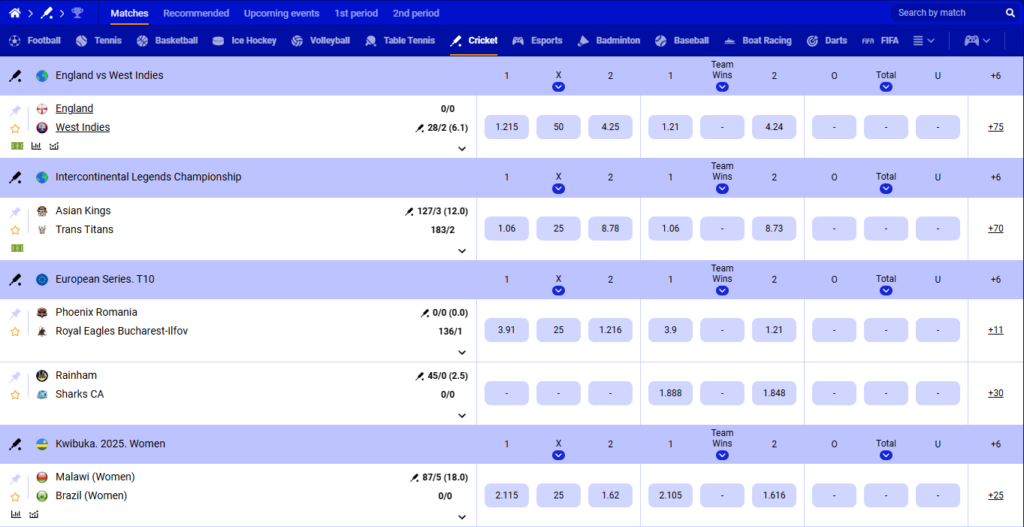
Task: Select the Cricket sport tab
Action: pyautogui.click(x=474, y=40)
